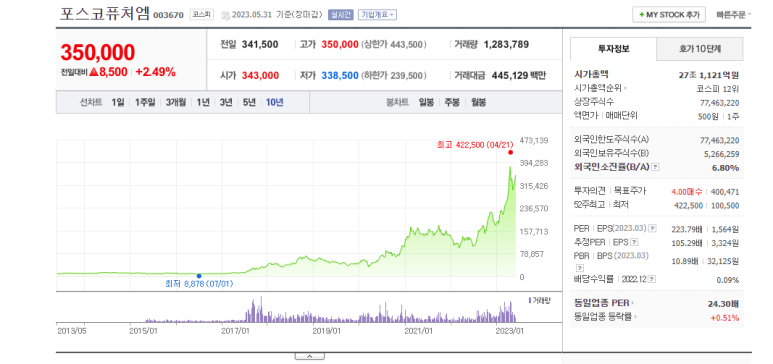773x364 pixels.
Task: Open the 시가총액순위 link
Action: pos(600,88)
